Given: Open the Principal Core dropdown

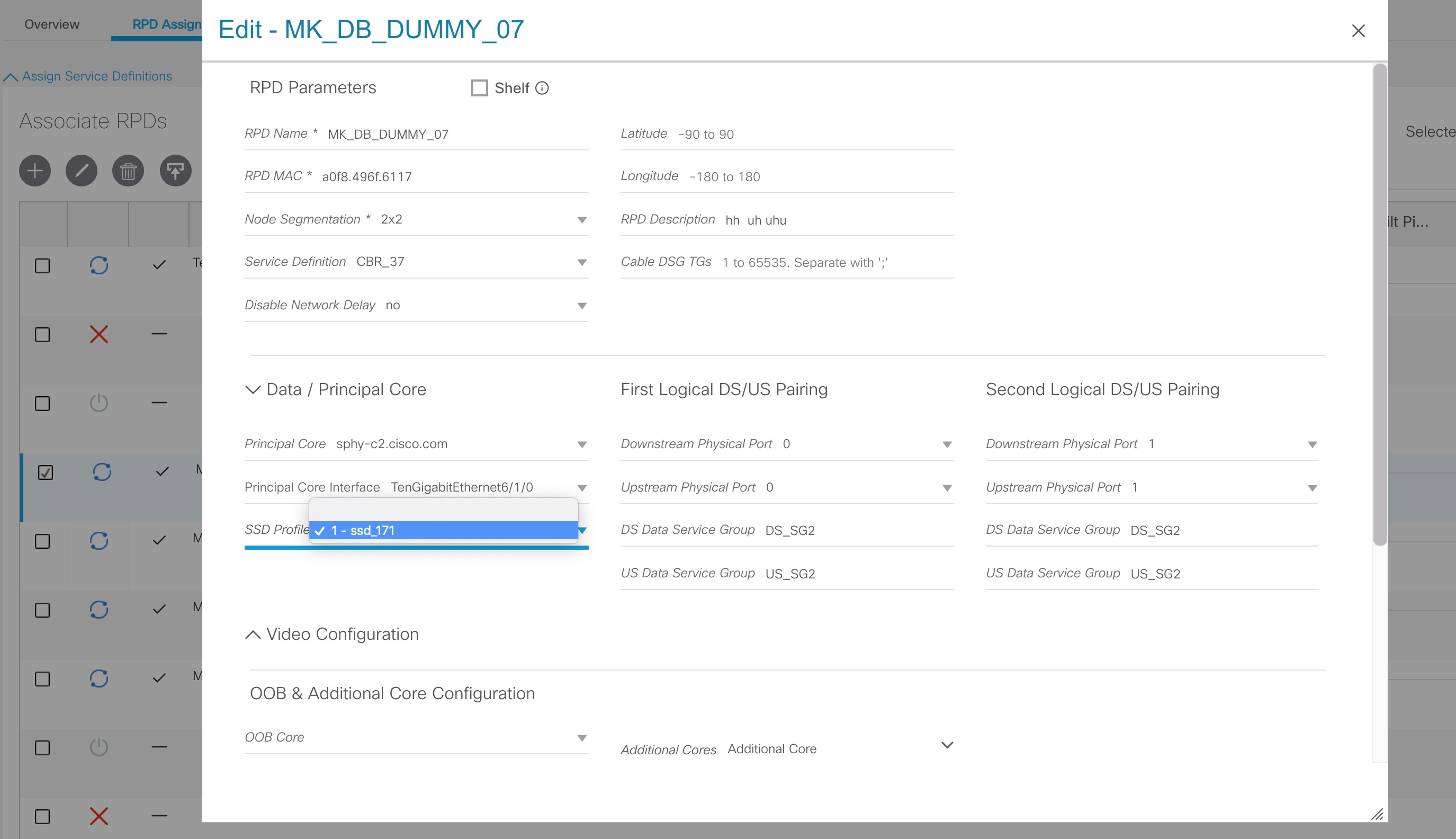Looking at the screenshot, I should pos(581,444).
